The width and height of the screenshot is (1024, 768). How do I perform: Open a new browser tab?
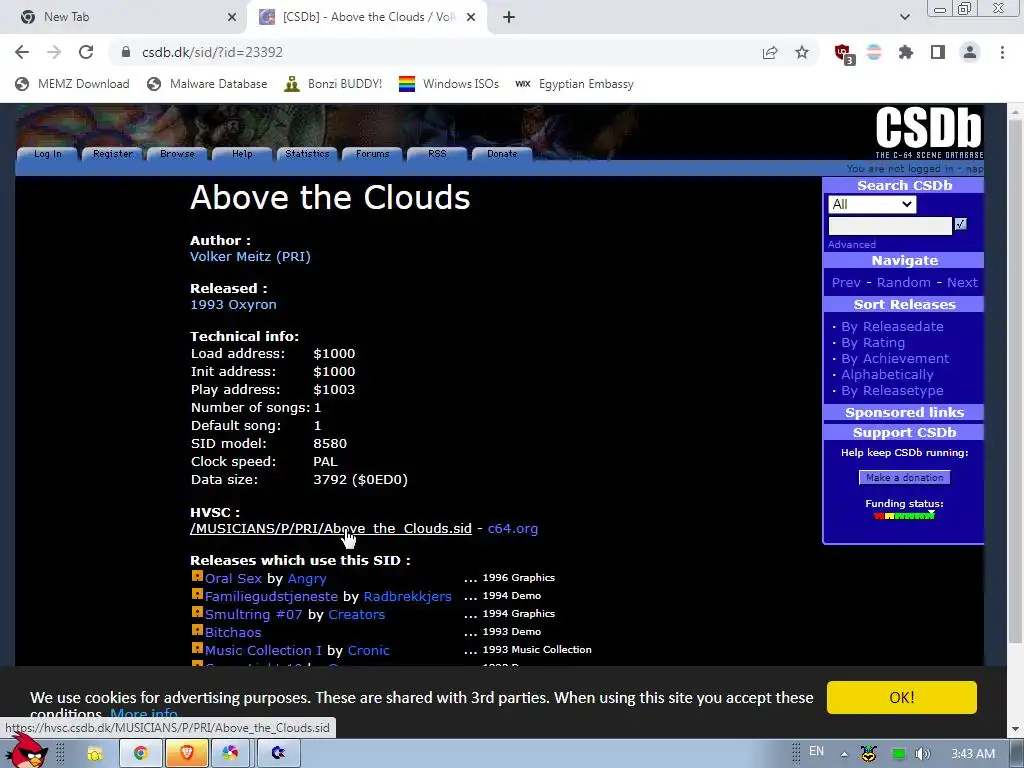click(x=509, y=17)
